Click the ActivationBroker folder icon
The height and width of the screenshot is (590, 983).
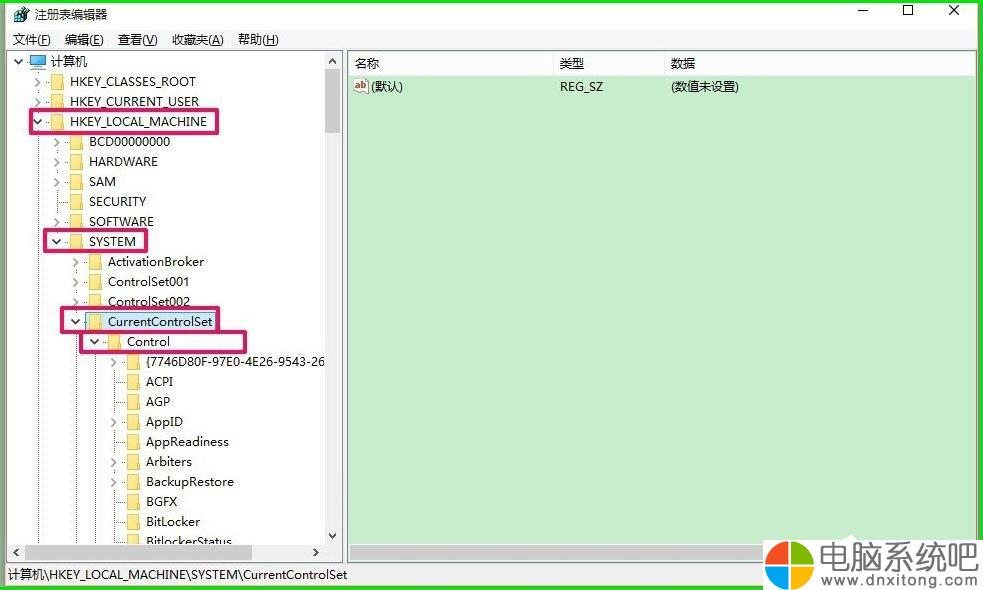95,261
